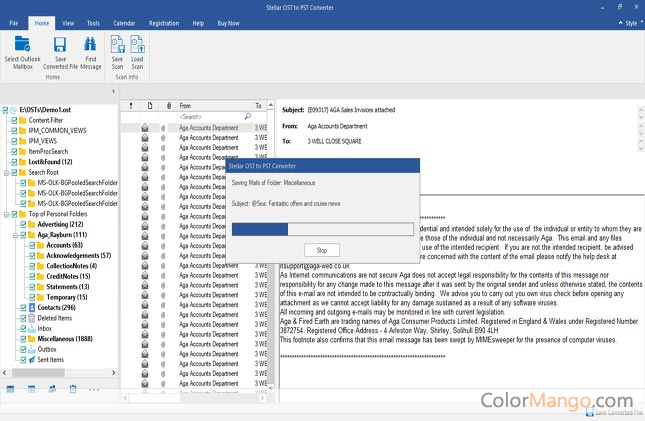The width and height of the screenshot is (645, 421).
Task: Toggle Statements (13) checkbox
Action: pyautogui.click(x=32, y=287)
